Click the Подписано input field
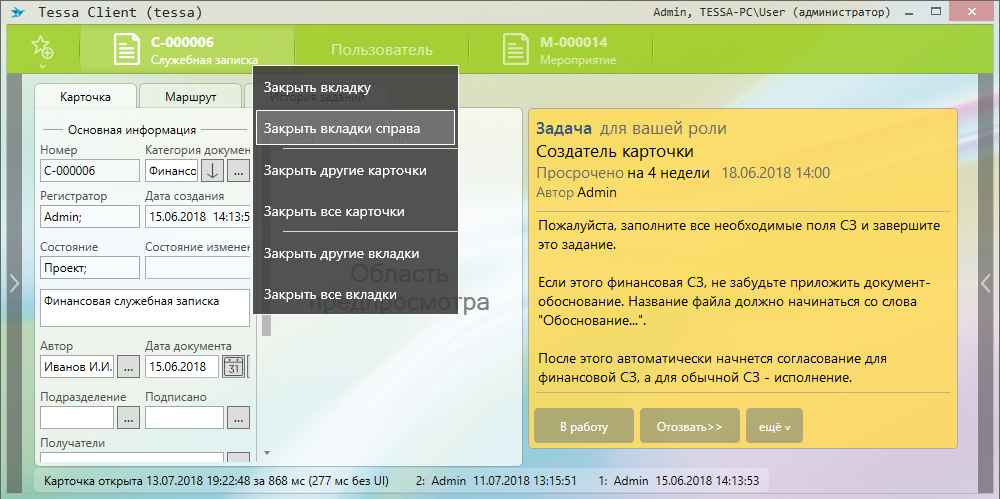Image resolution: width=1000 pixels, height=499 pixels. (185, 417)
